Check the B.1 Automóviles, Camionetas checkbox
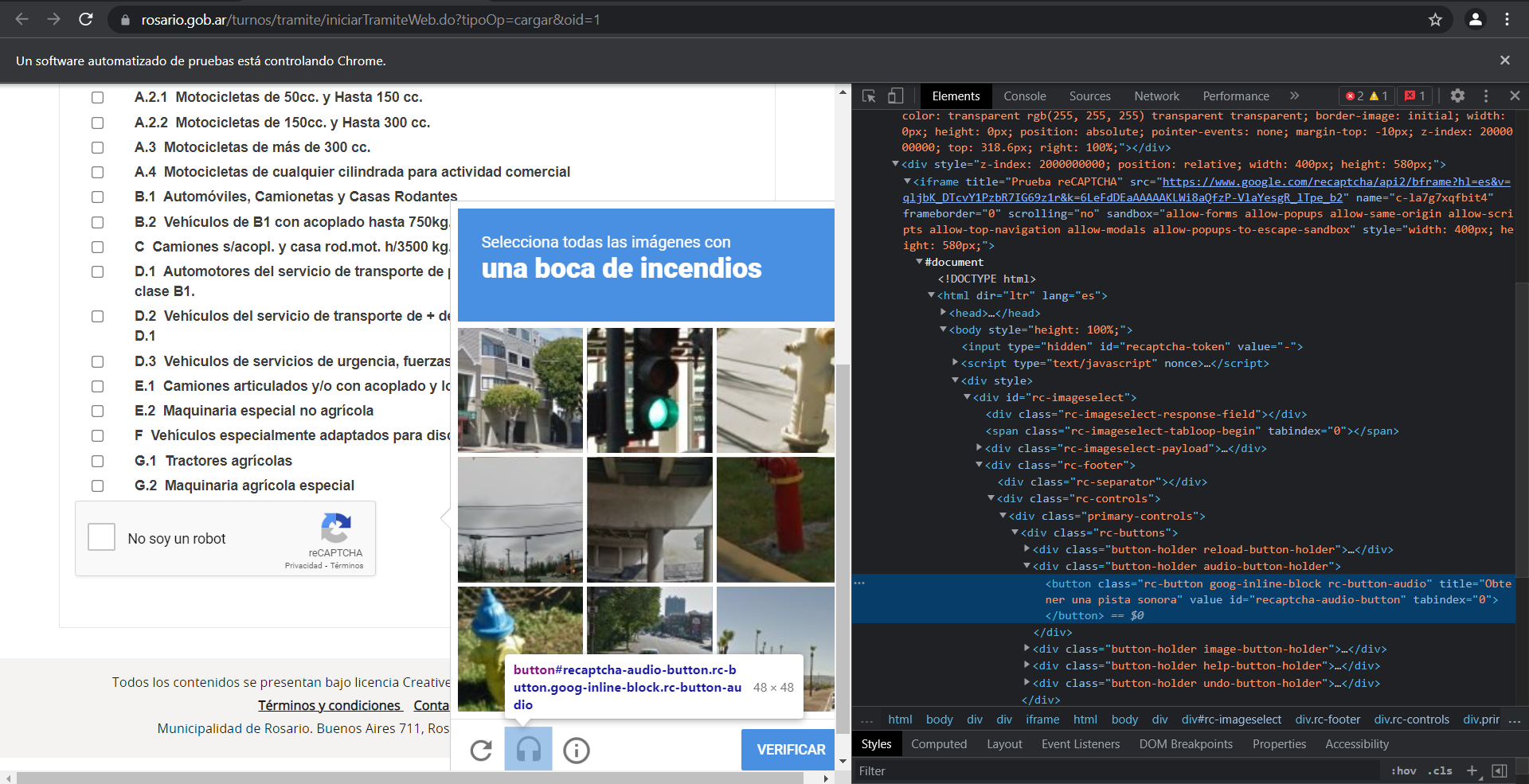Screen dimensions: 1529x784 tap(98, 197)
